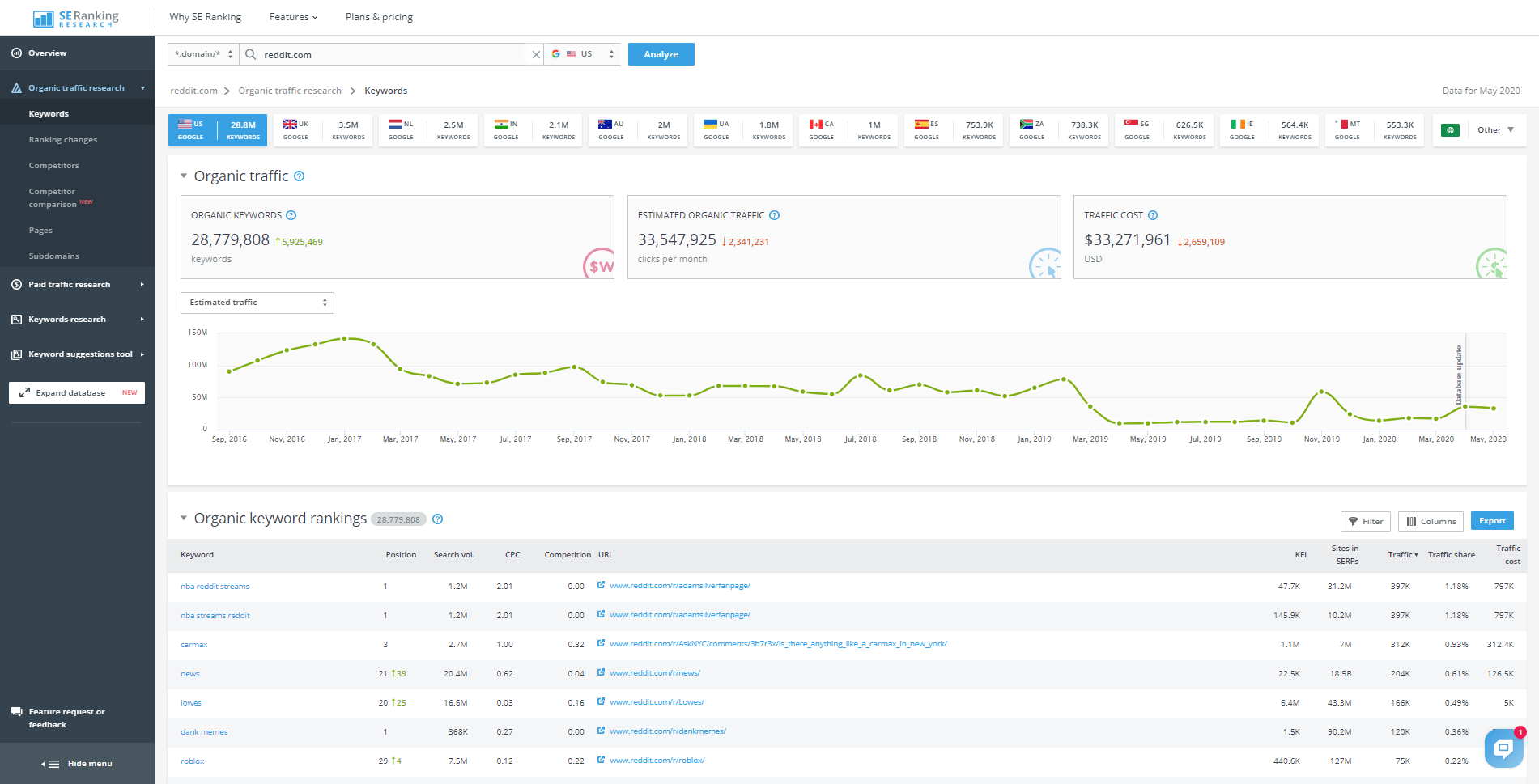The image size is (1539, 784).
Task: Click the SE Ranking logo
Action: coord(75,18)
